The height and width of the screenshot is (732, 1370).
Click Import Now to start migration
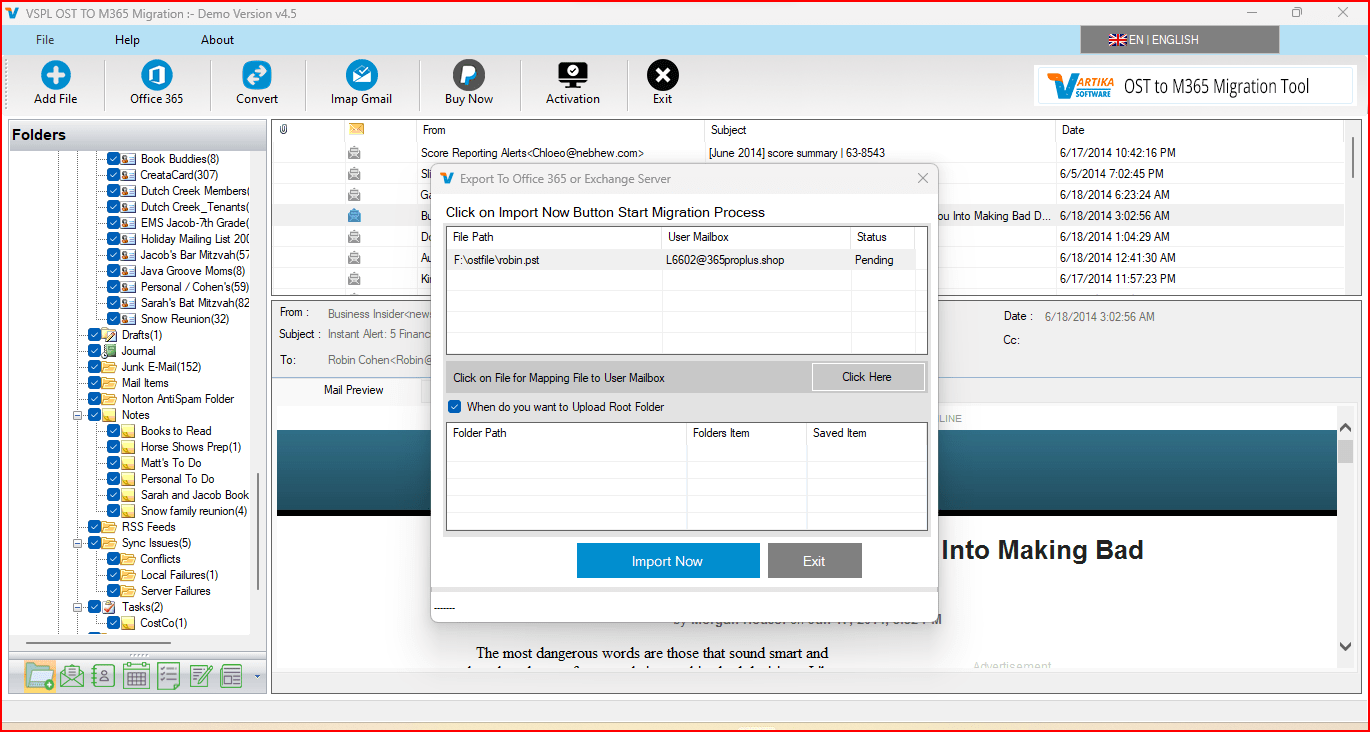coord(668,561)
